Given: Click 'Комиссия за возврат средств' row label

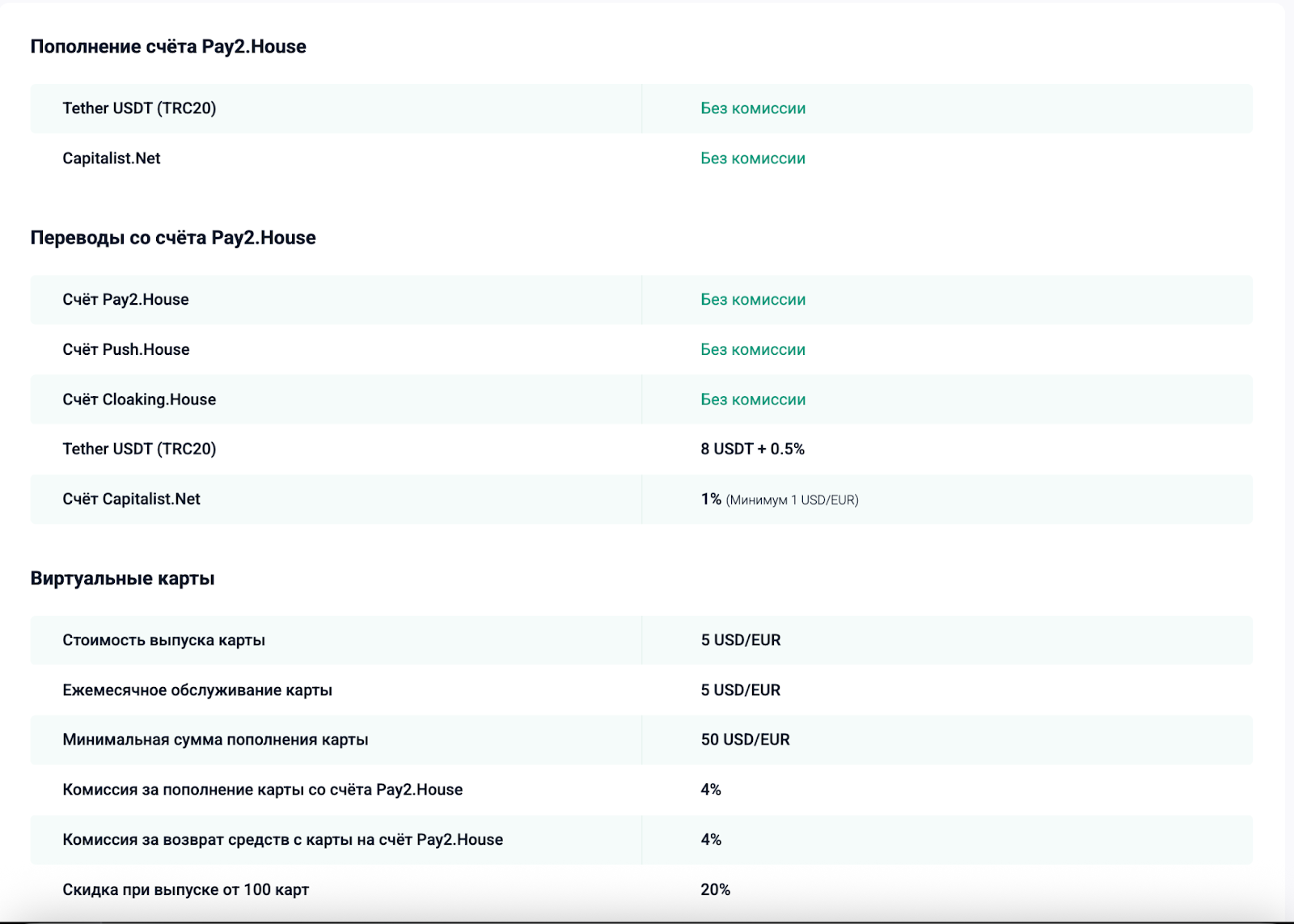Looking at the screenshot, I should [282, 840].
